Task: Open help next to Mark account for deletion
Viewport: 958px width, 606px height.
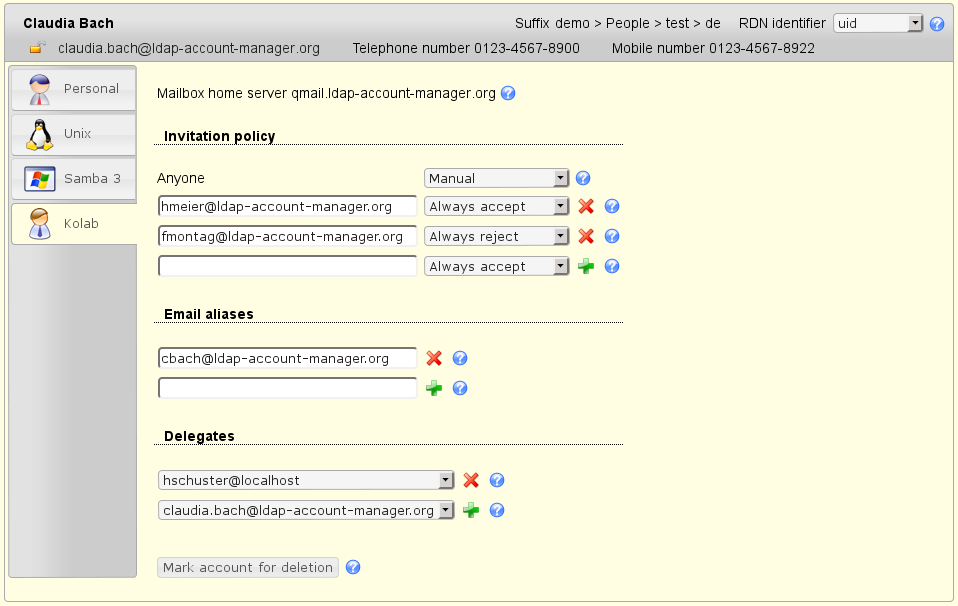Action: tap(353, 568)
